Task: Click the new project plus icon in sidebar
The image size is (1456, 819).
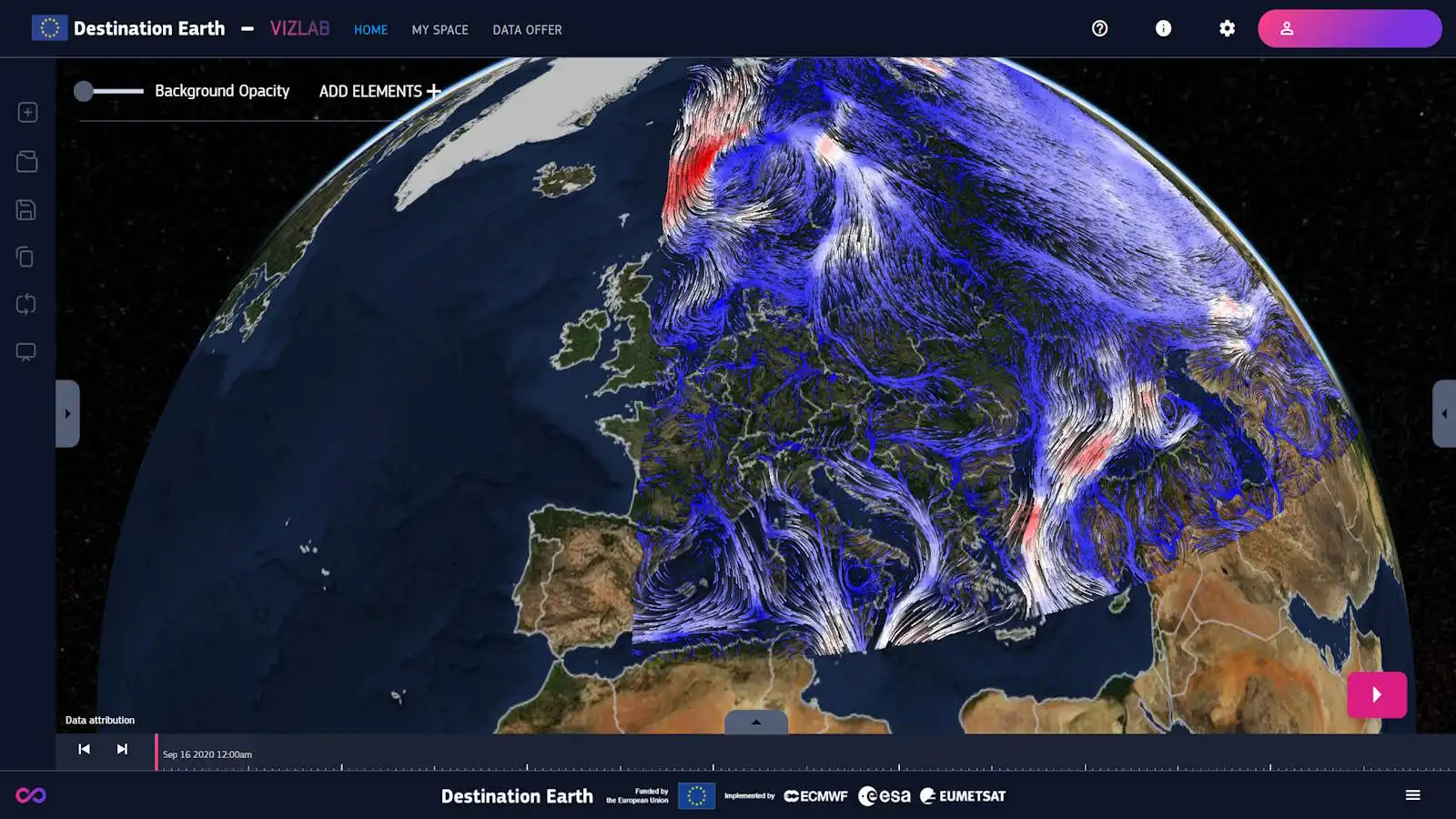Action: tap(27, 112)
